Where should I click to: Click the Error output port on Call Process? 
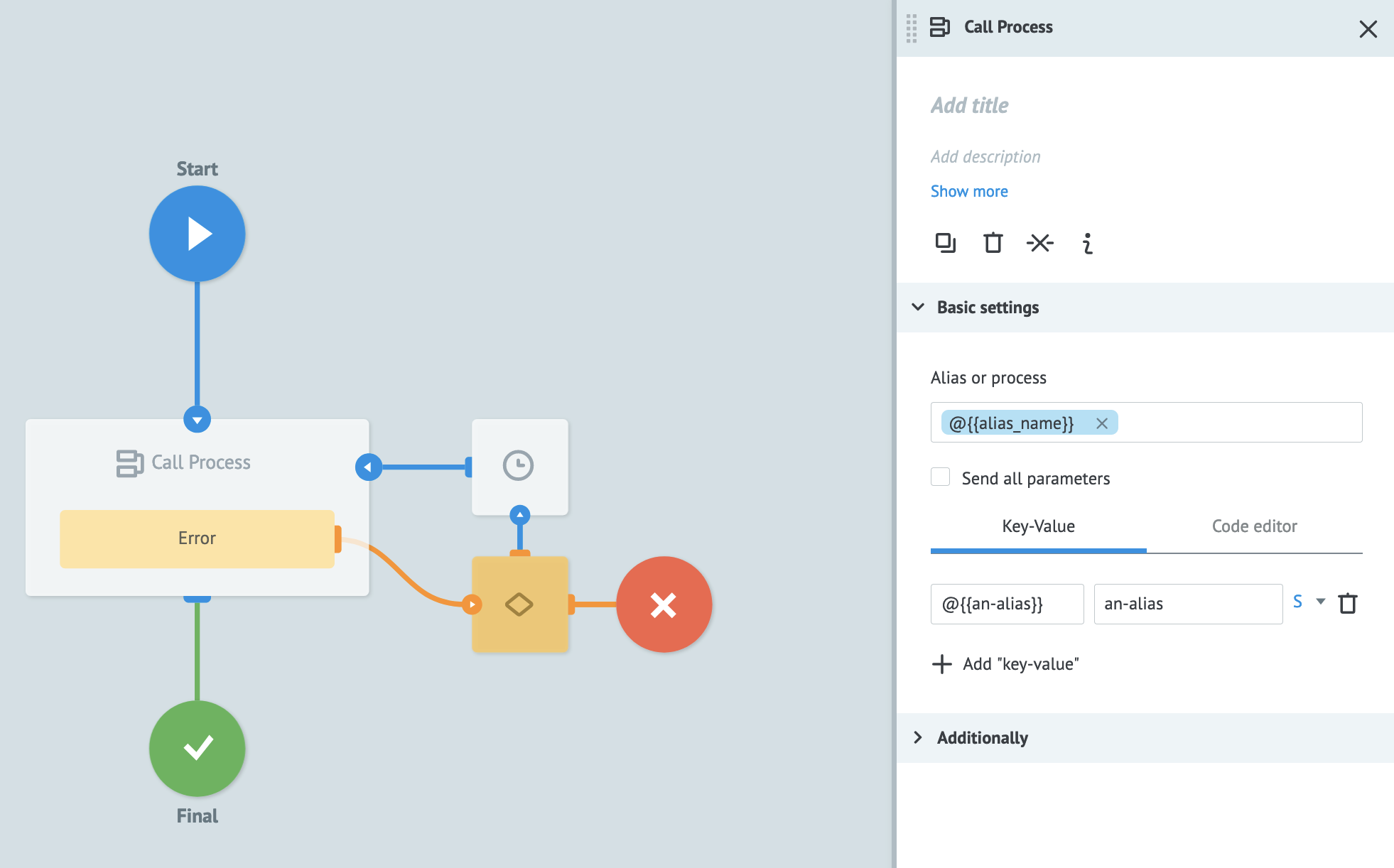pos(339,538)
